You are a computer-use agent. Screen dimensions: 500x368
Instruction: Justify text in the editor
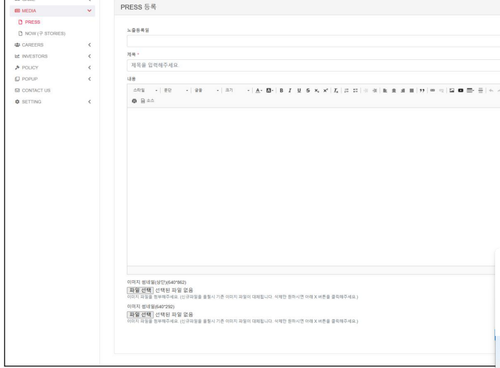click(412, 90)
